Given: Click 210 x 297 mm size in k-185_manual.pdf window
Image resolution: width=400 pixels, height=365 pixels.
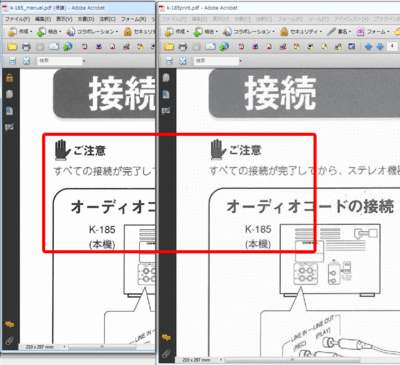Looking at the screenshot, I should pyautogui.click(x=40, y=347).
